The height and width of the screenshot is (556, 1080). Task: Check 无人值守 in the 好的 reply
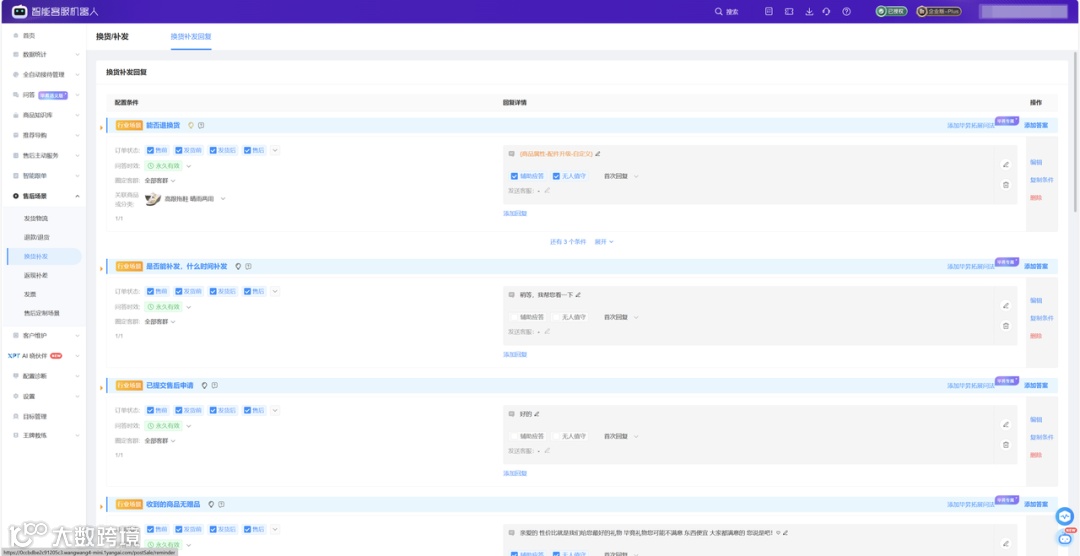[x=556, y=436]
